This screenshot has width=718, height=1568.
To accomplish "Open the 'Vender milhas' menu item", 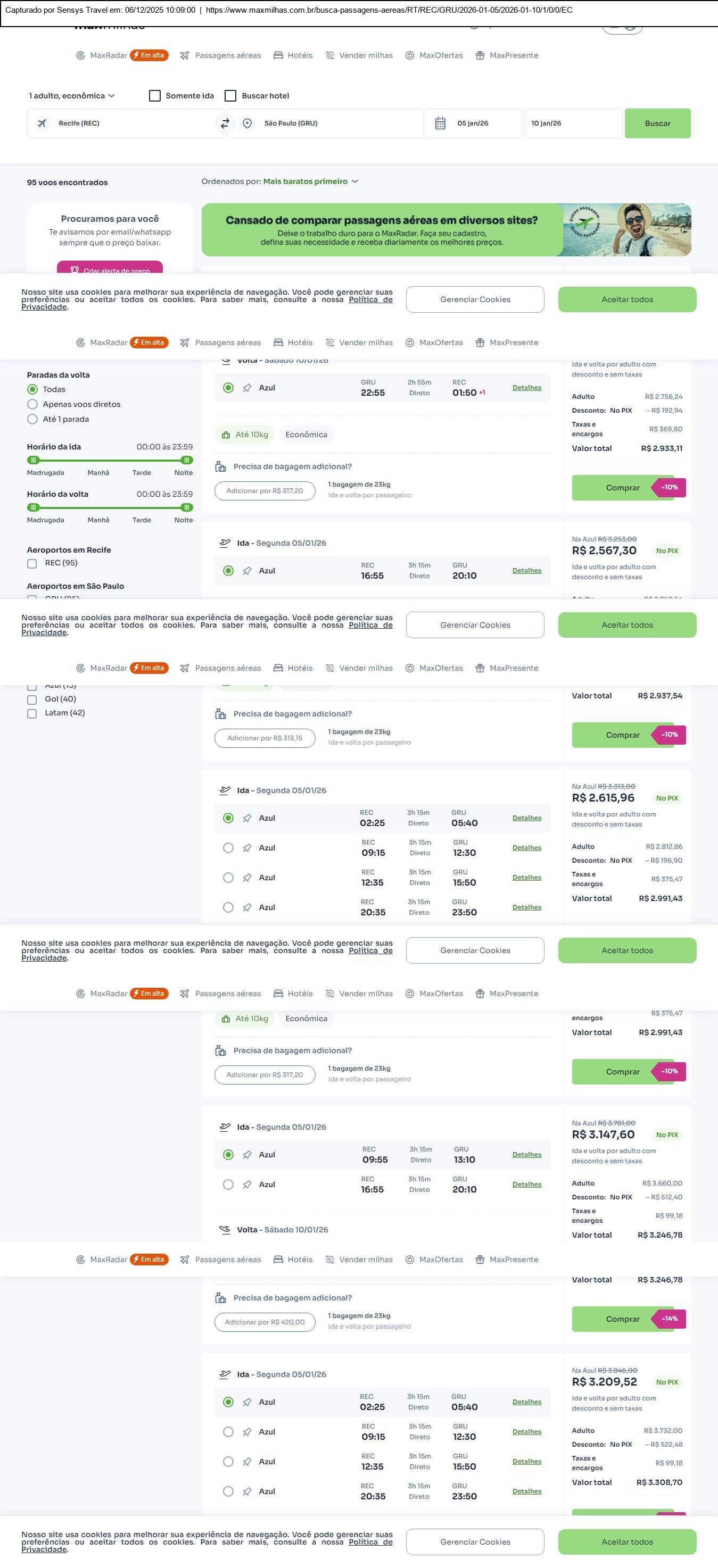I will point(359,55).
